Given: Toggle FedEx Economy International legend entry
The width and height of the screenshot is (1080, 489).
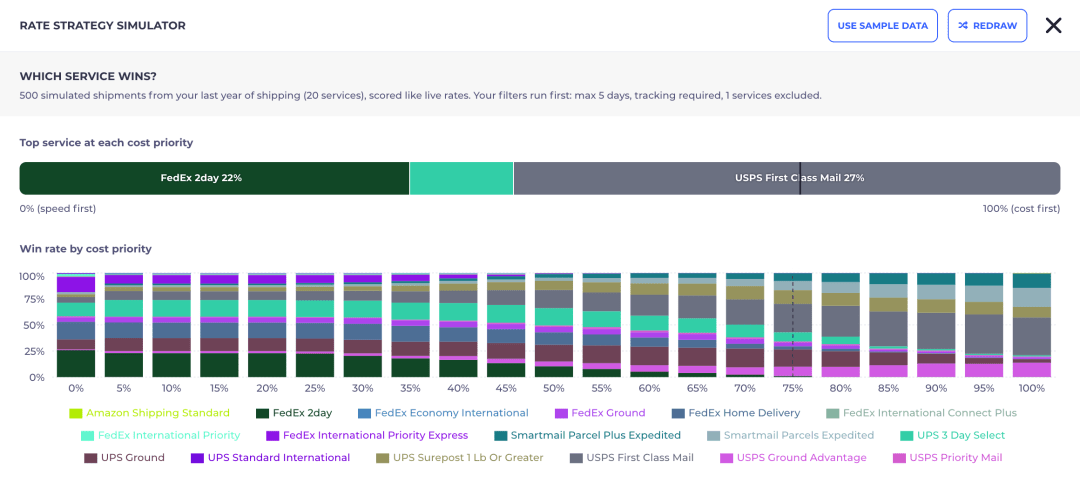Looking at the screenshot, I should tap(443, 413).
